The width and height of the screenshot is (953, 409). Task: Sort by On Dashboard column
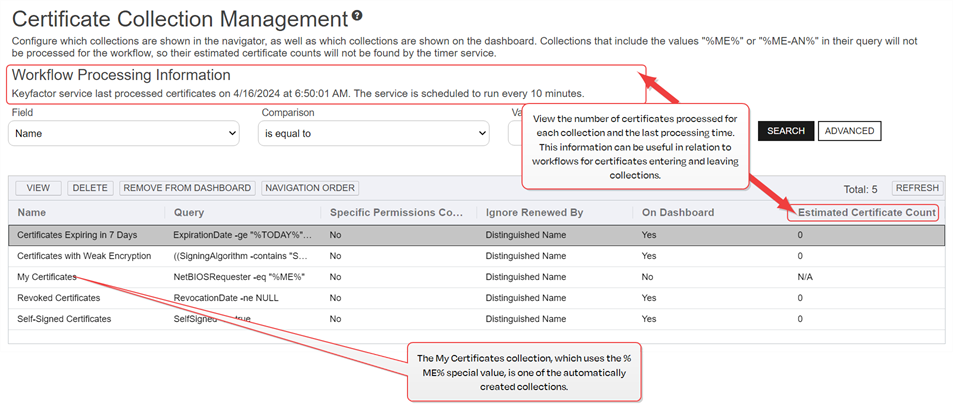[x=678, y=213]
